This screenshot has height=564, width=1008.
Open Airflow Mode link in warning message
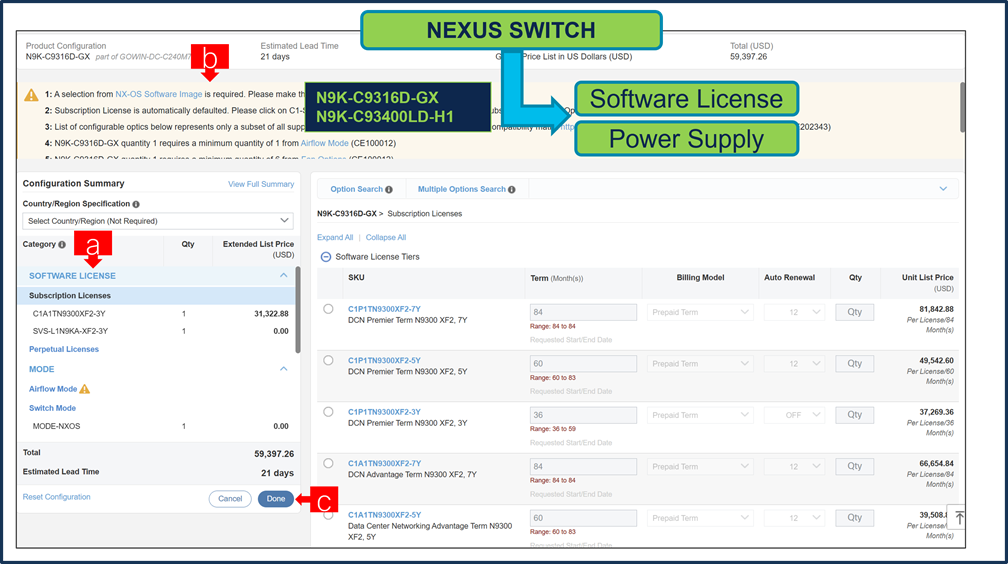(x=325, y=143)
